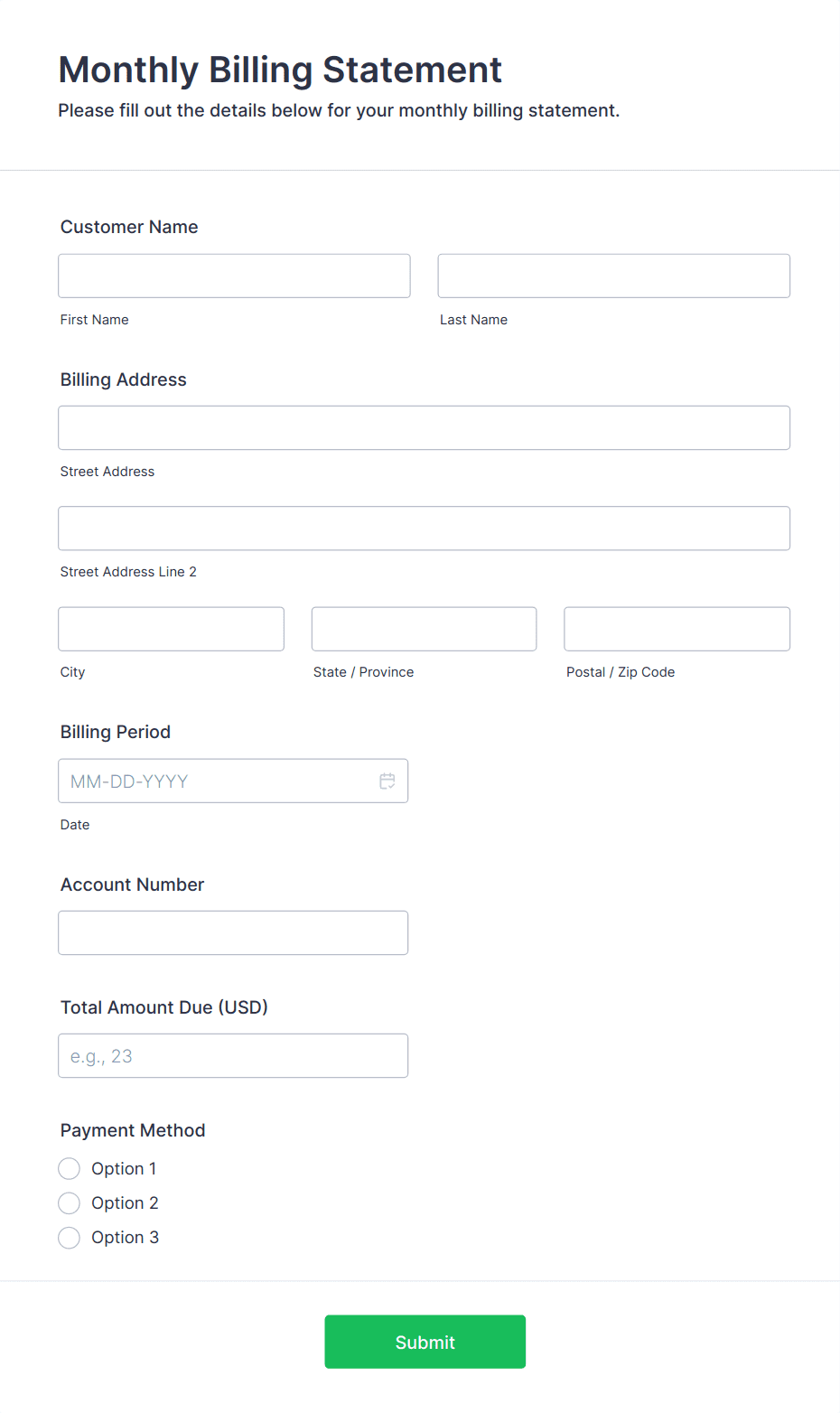Open the Billing Period calendar picker icon
The height and width of the screenshot is (1413, 840).
point(387,781)
